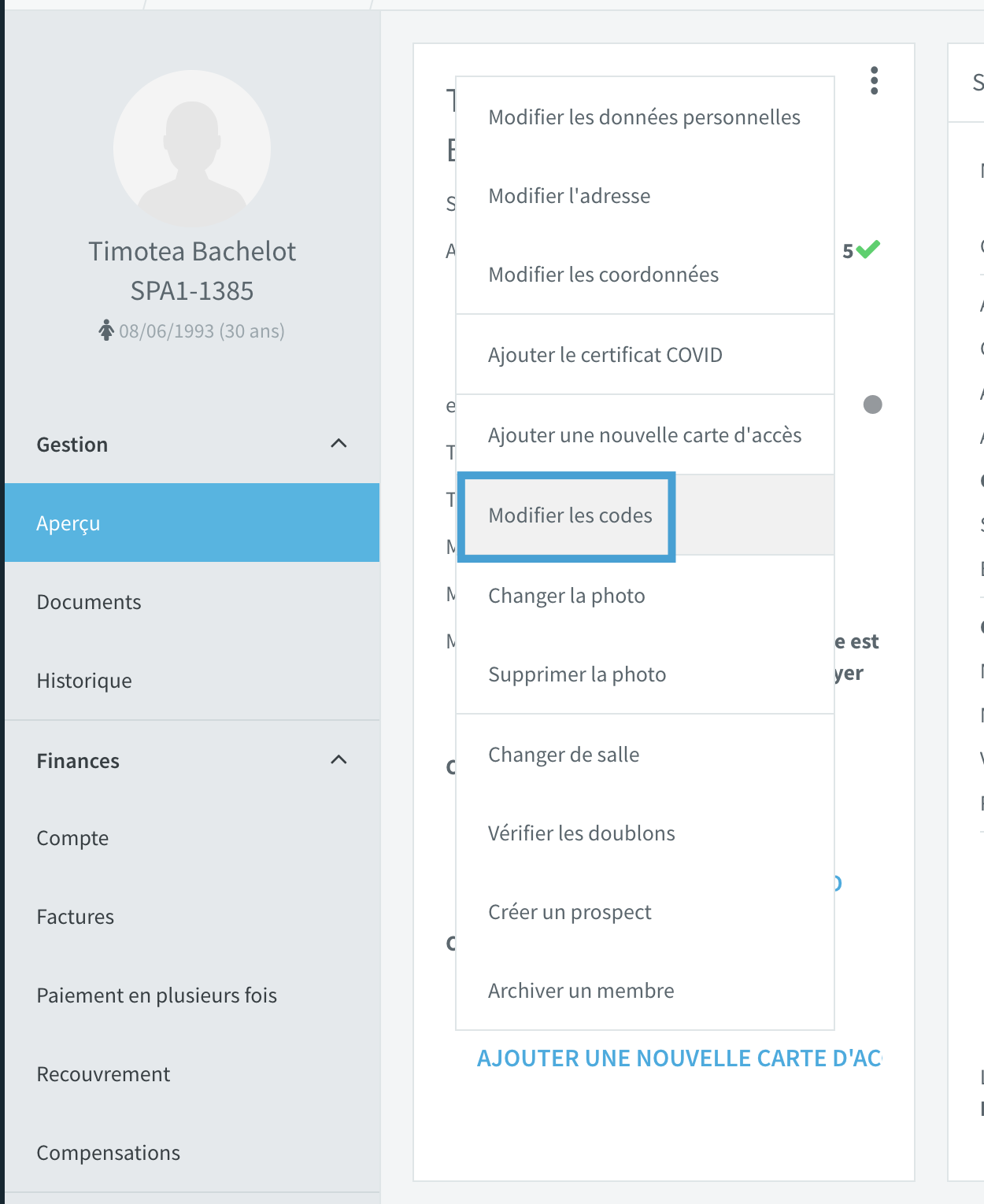The image size is (984, 1204).
Task: Click the person icon beside birthdate
Action: click(x=106, y=331)
